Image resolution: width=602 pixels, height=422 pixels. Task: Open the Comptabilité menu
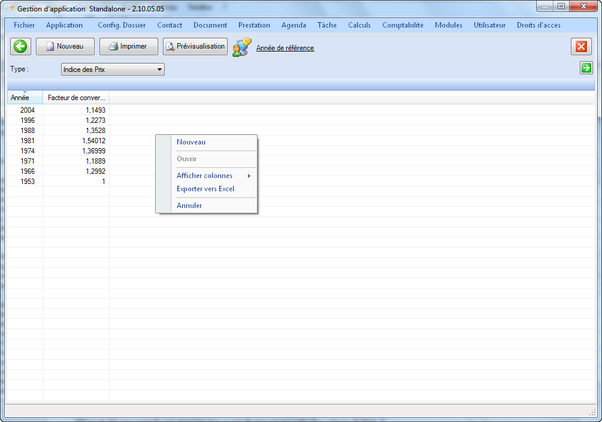(x=402, y=24)
